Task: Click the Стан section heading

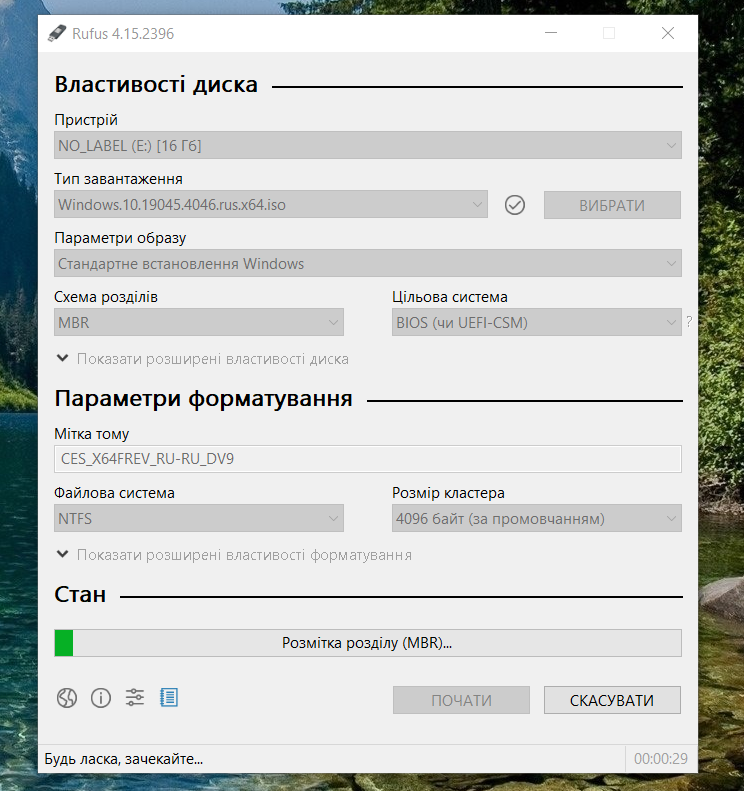Action: (80, 594)
